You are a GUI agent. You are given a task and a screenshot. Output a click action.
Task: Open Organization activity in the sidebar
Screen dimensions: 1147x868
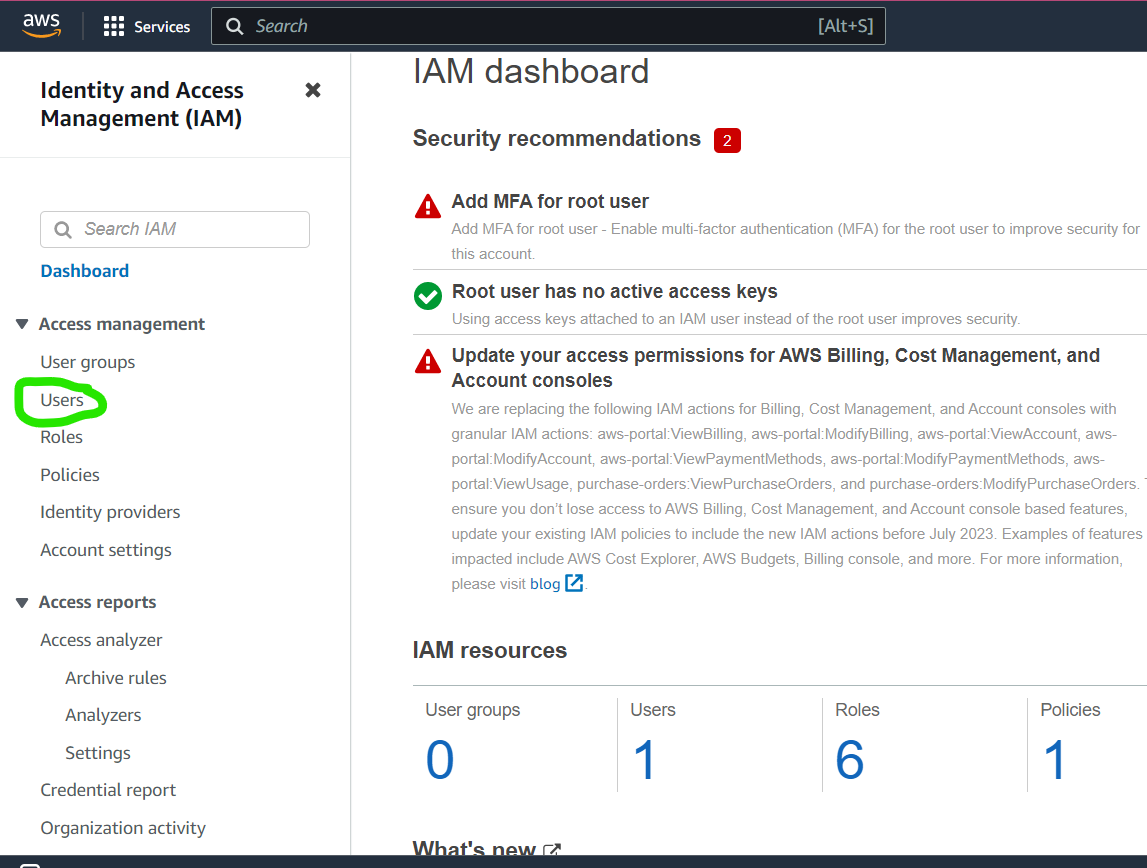tap(123, 828)
